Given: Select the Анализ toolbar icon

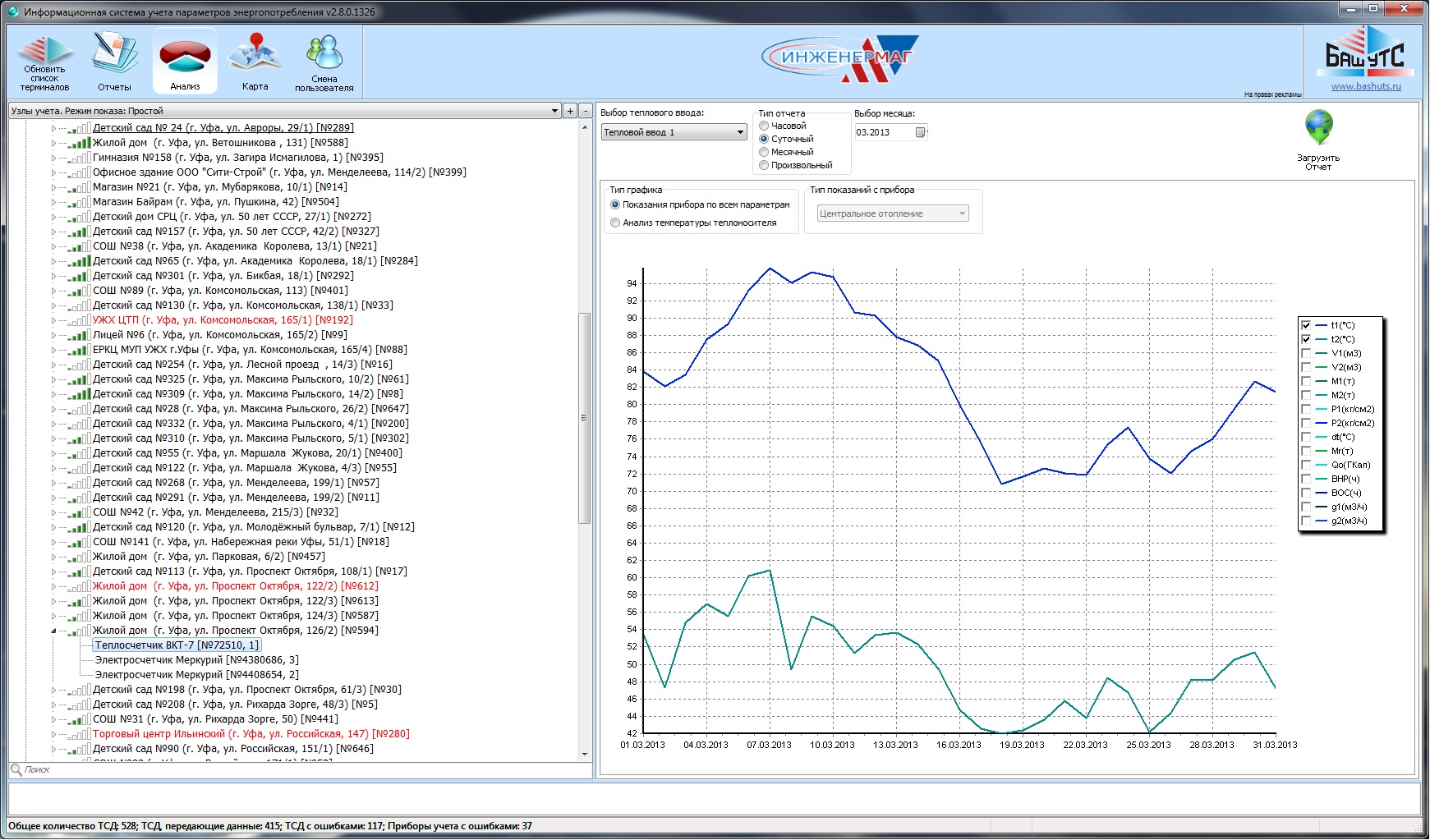Looking at the screenshot, I should [x=185, y=62].
